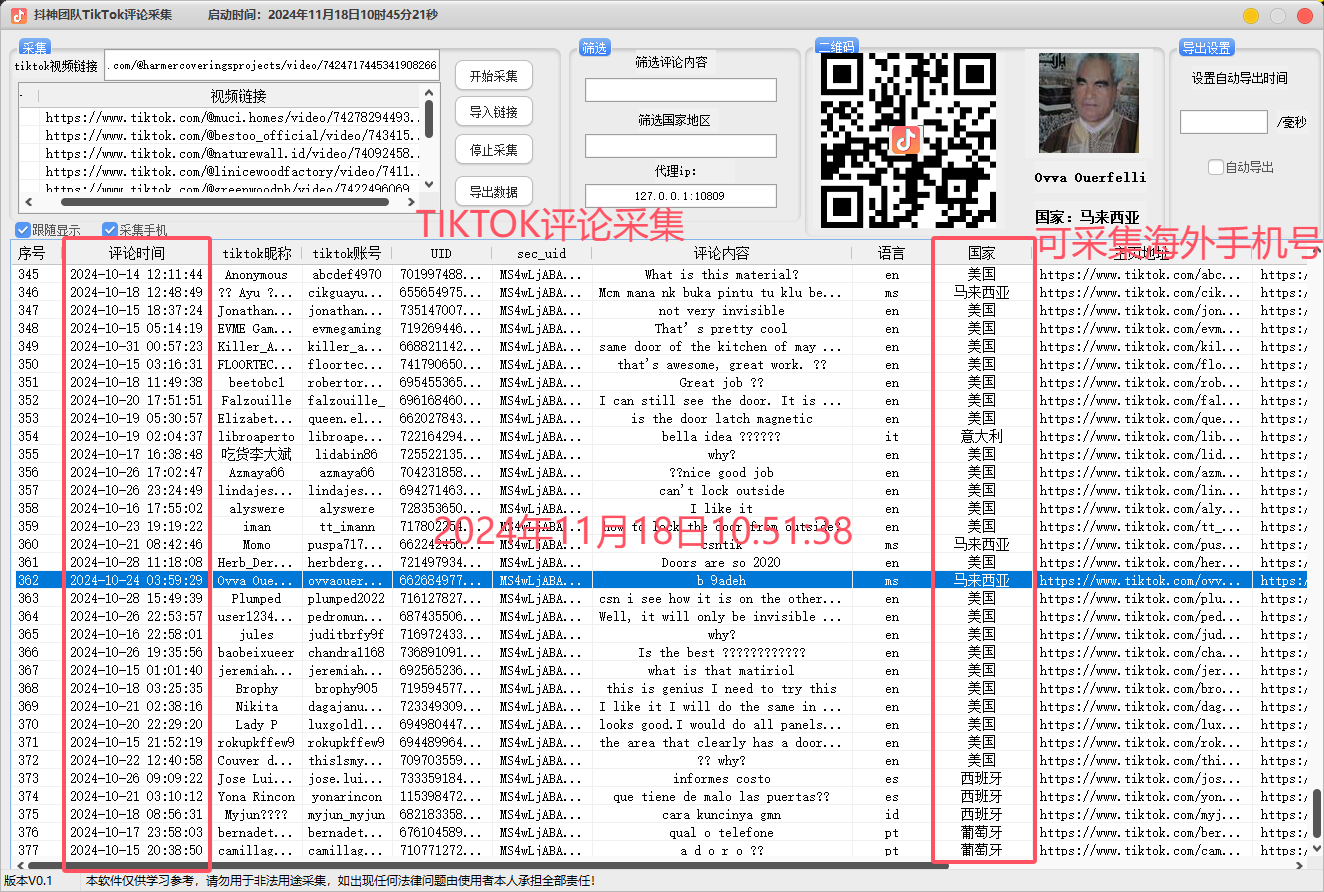Click the yellow minimize window button

(x=1251, y=16)
